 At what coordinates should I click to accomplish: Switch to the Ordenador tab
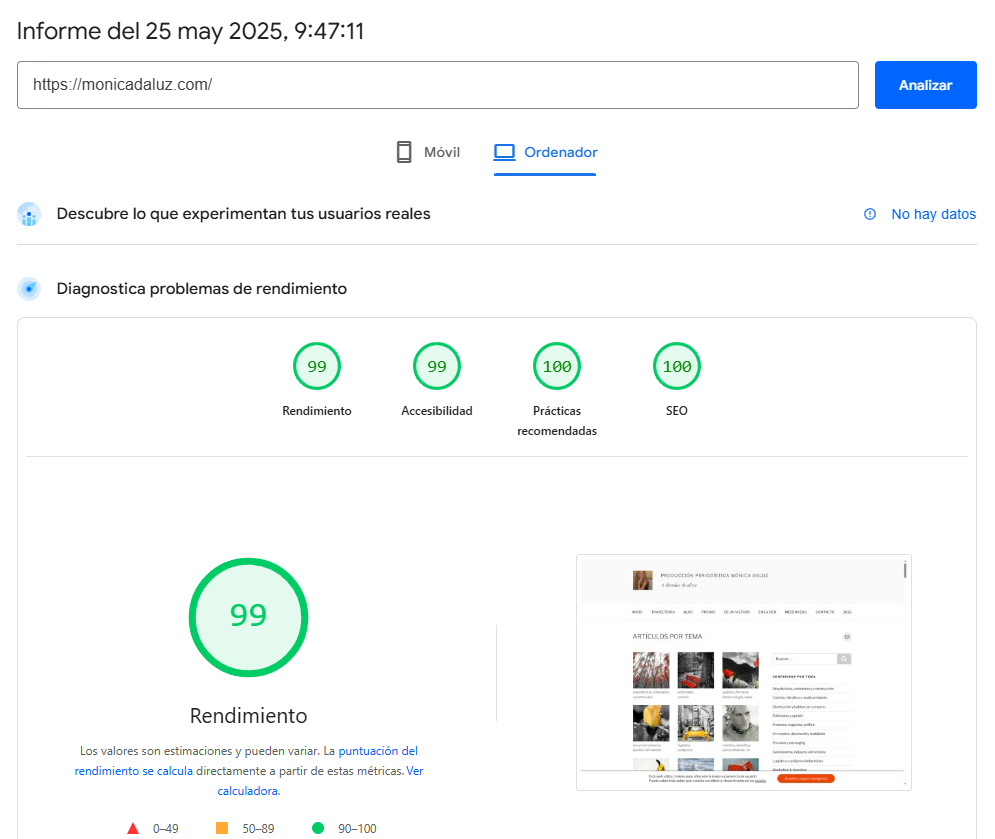[545, 152]
